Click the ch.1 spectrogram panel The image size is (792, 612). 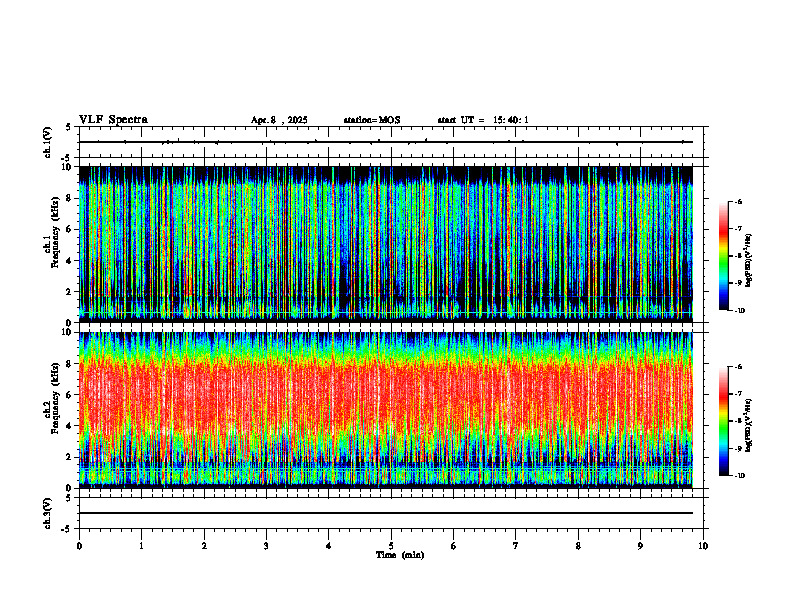(386, 244)
